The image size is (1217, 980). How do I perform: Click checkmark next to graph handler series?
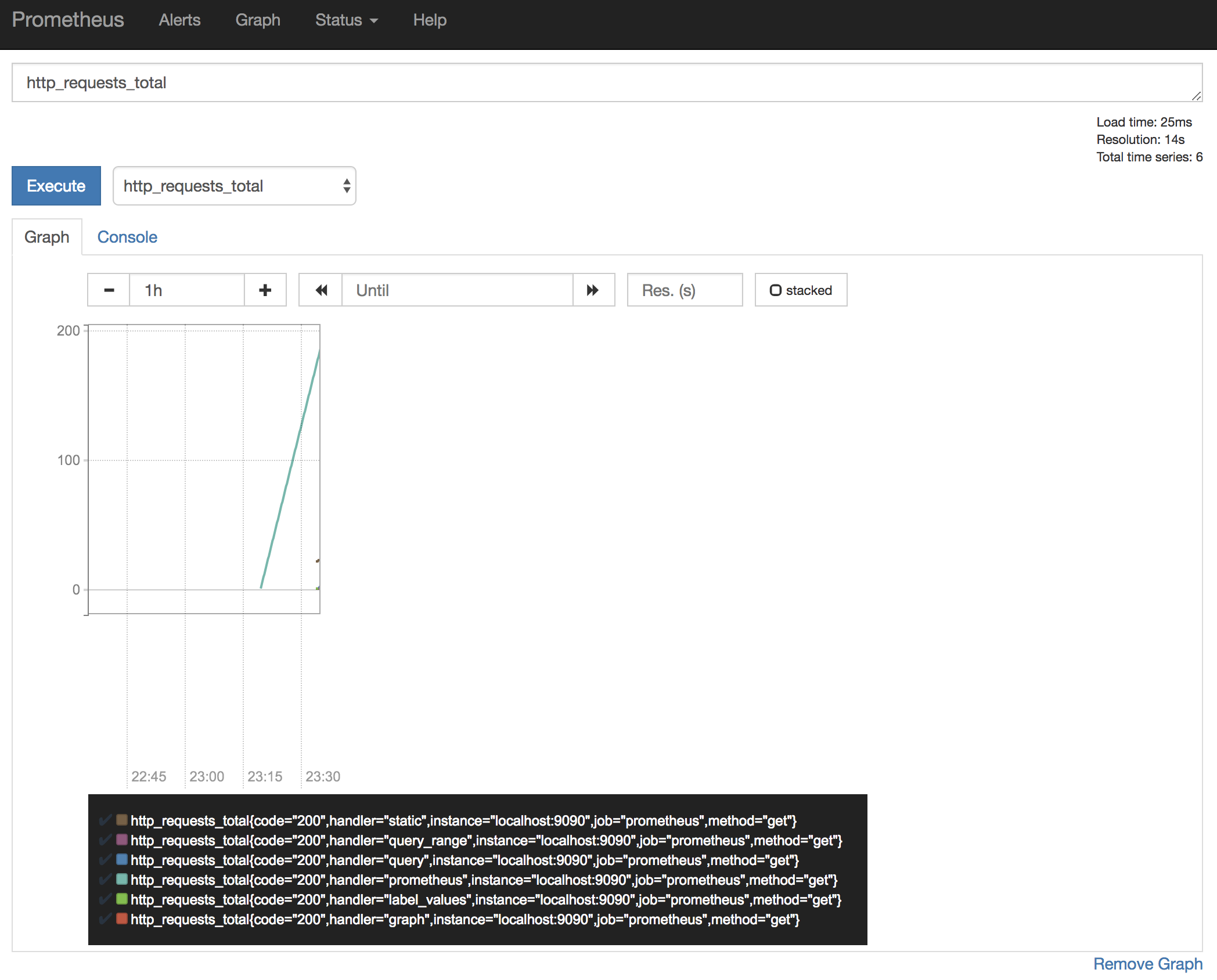coord(105,919)
